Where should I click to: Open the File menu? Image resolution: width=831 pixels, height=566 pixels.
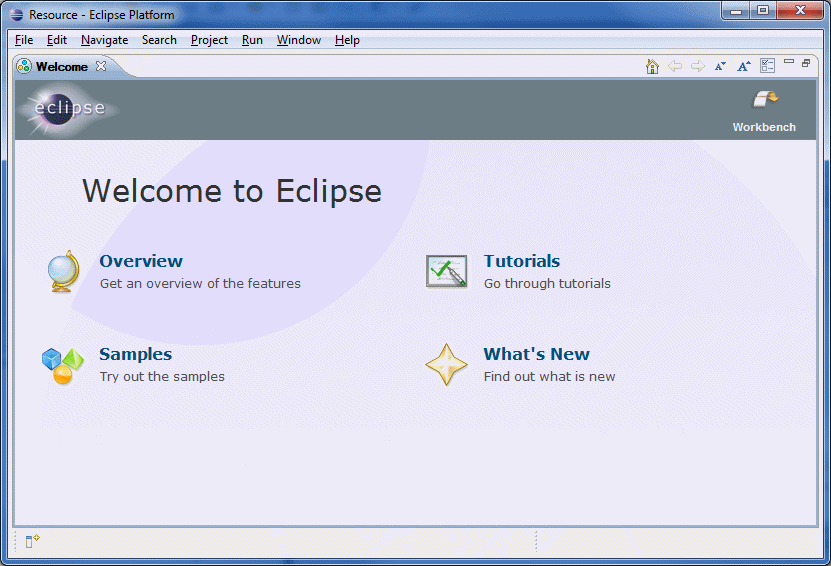click(24, 40)
